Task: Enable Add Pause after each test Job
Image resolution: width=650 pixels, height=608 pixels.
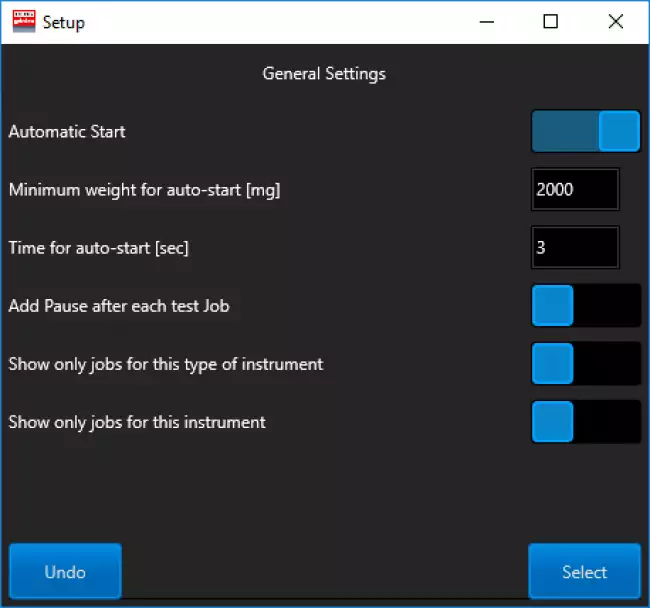Action: [x=585, y=306]
